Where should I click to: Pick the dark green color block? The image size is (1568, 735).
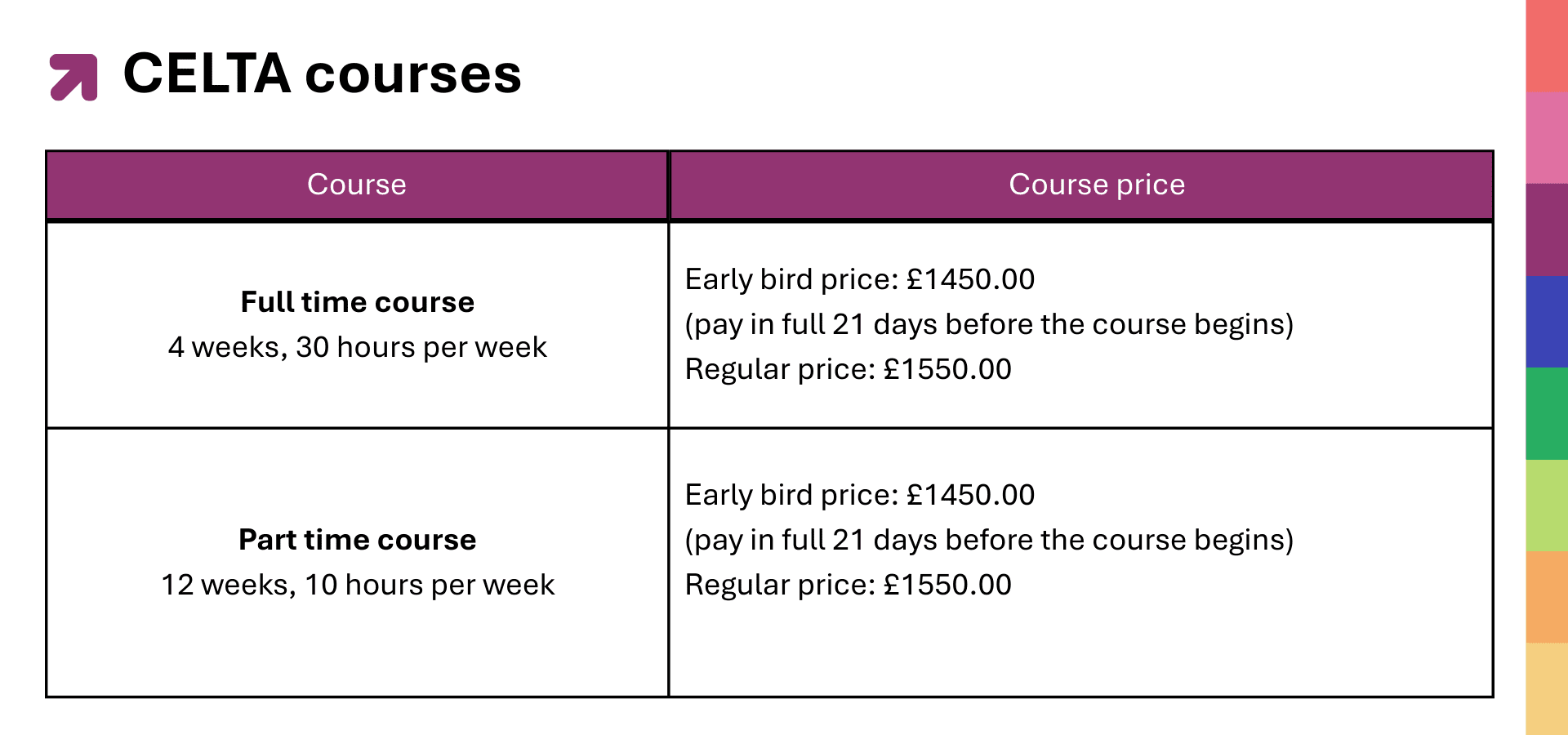tap(1547, 413)
